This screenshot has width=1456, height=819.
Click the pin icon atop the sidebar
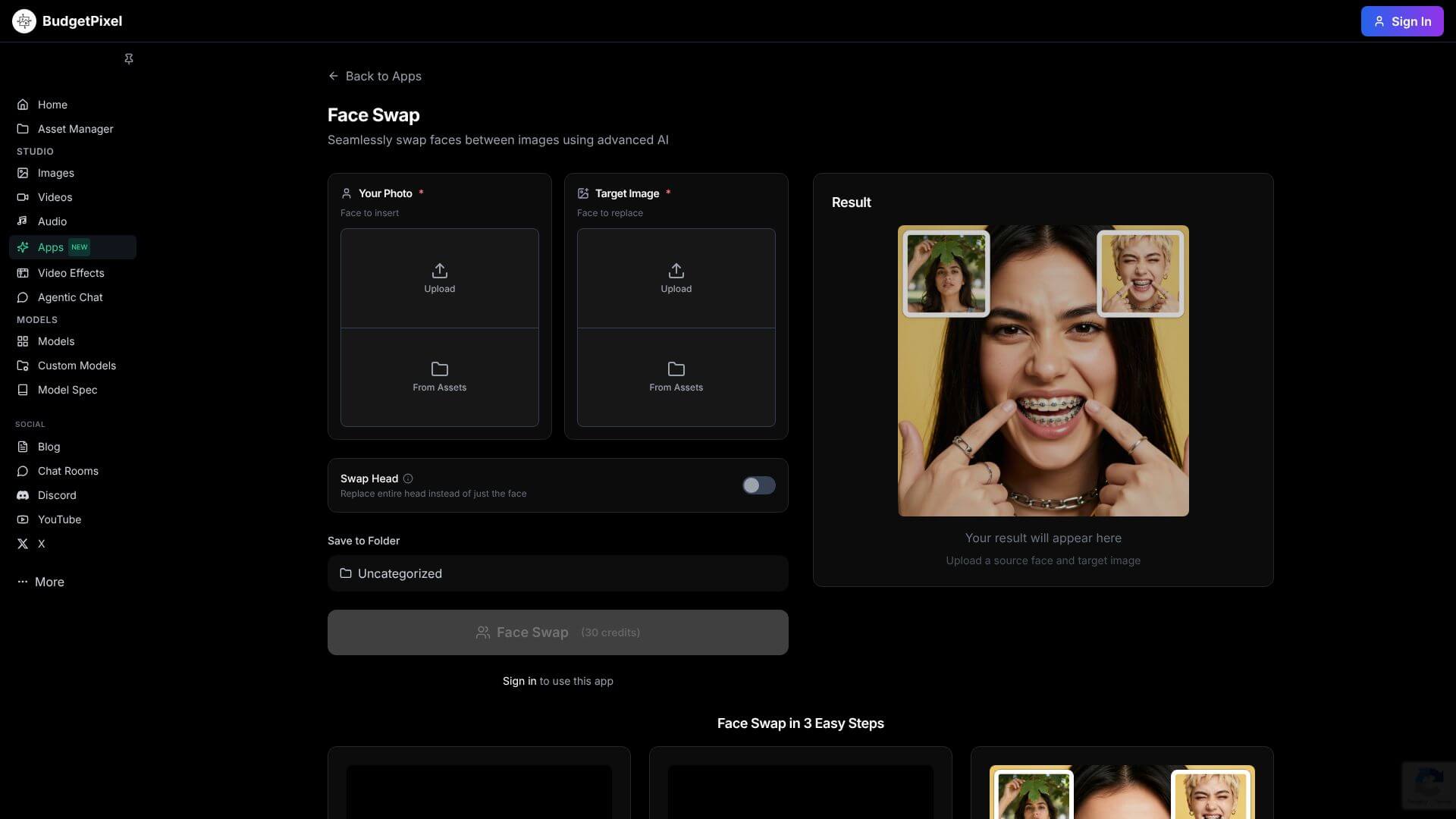point(128,58)
